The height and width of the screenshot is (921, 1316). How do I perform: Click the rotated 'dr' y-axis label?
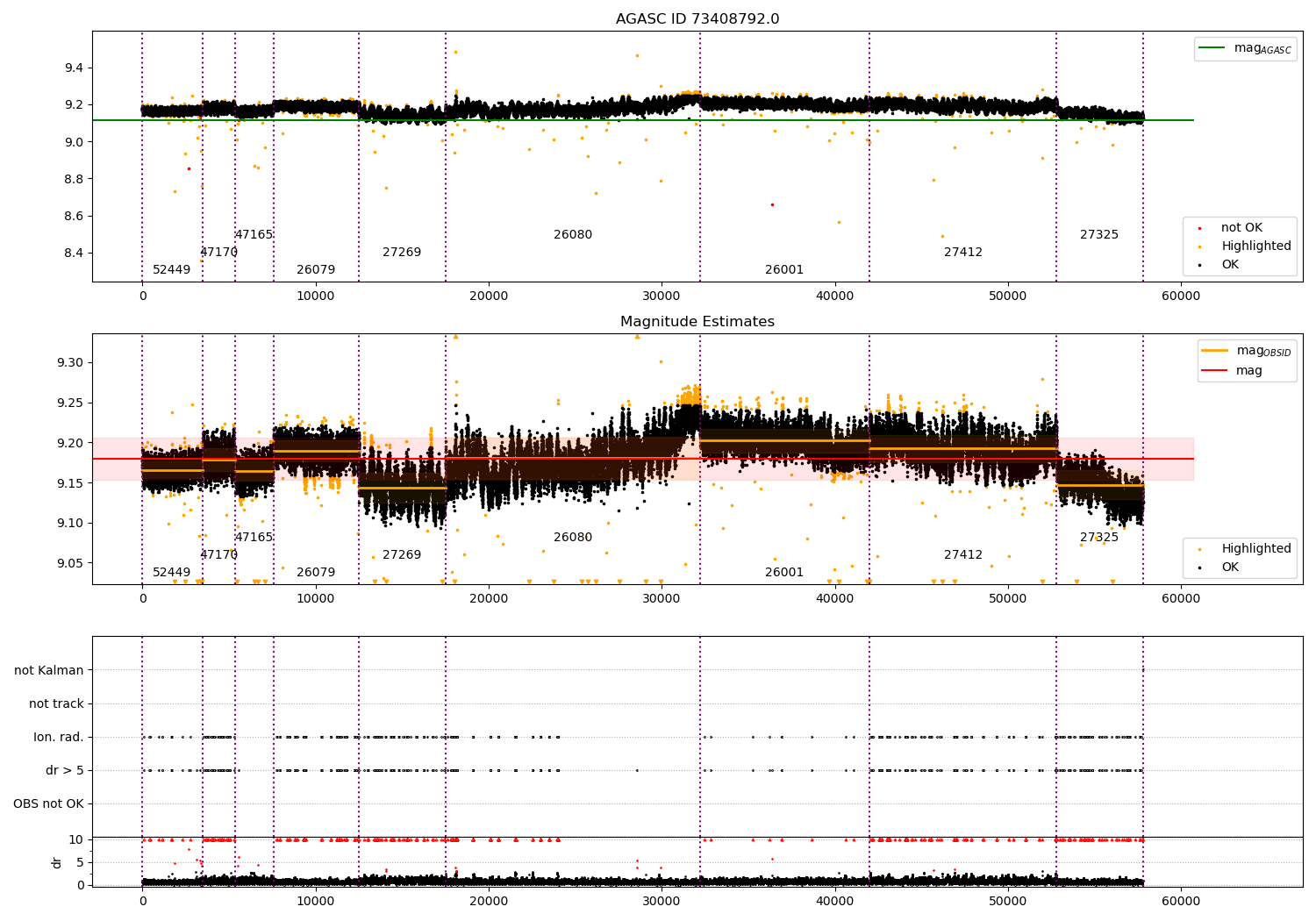click(57, 863)
